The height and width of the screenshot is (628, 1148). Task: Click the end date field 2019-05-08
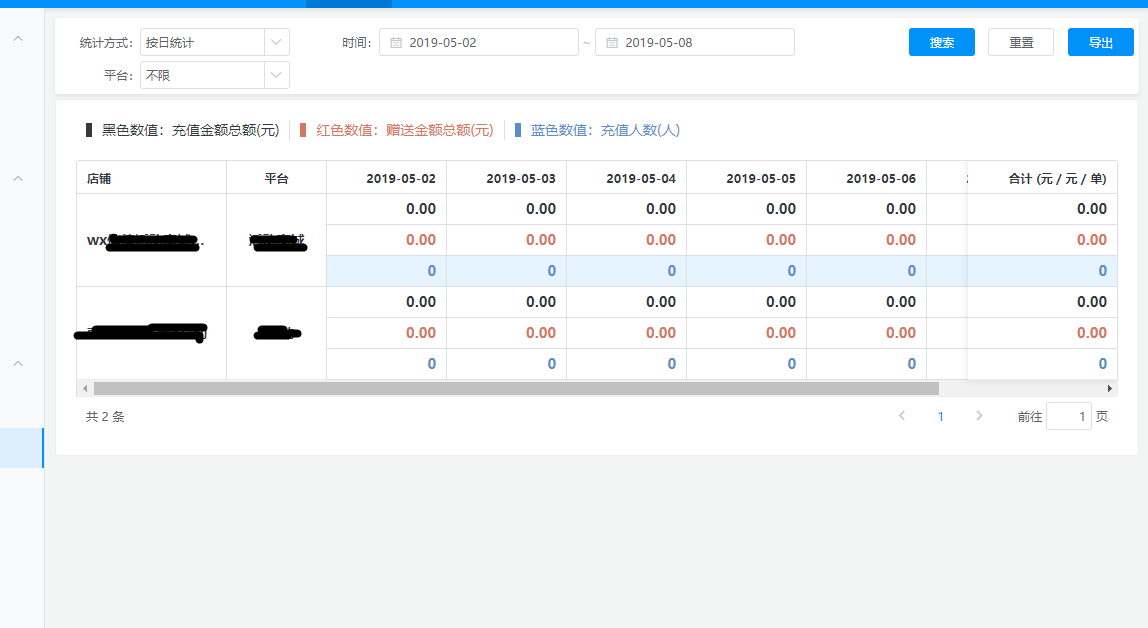click(695, 42)
